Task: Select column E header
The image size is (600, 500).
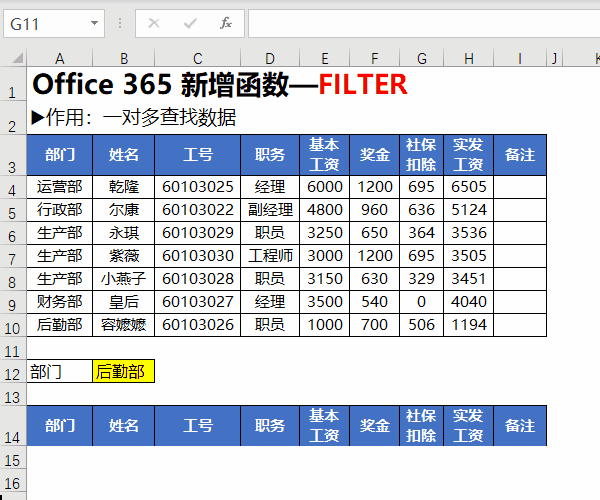Action: pyautogui.click(x=324, y=58)
